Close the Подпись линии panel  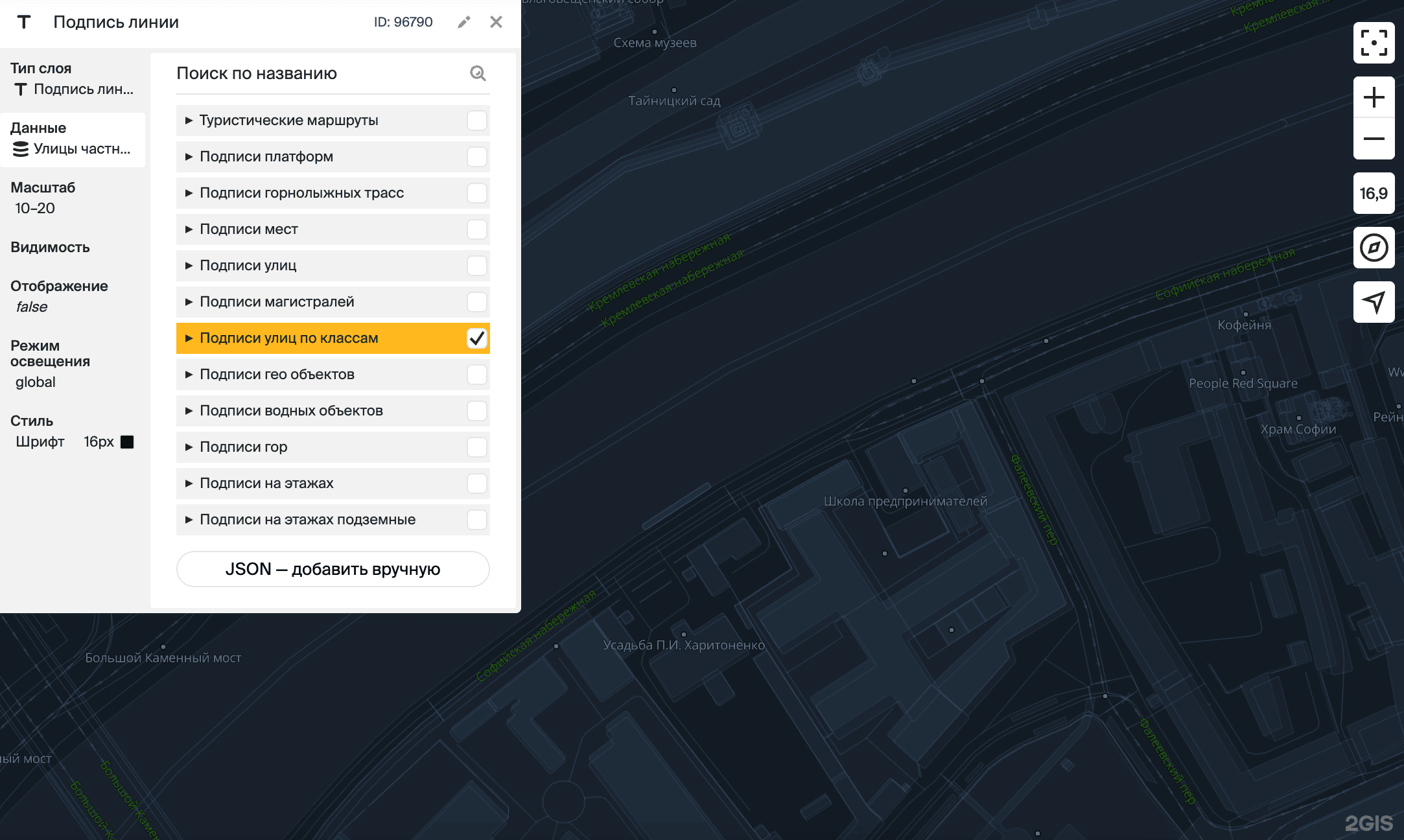(496, 22)
